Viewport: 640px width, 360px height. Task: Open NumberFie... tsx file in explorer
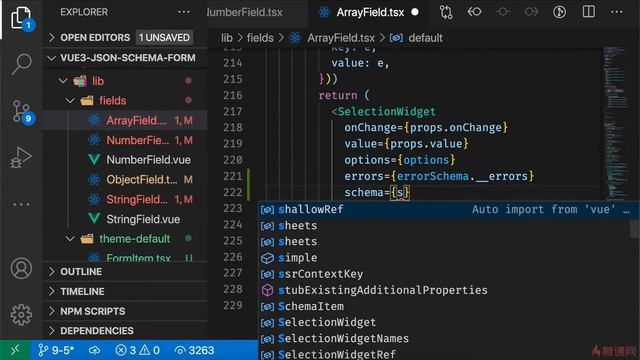tap(125, 140)
